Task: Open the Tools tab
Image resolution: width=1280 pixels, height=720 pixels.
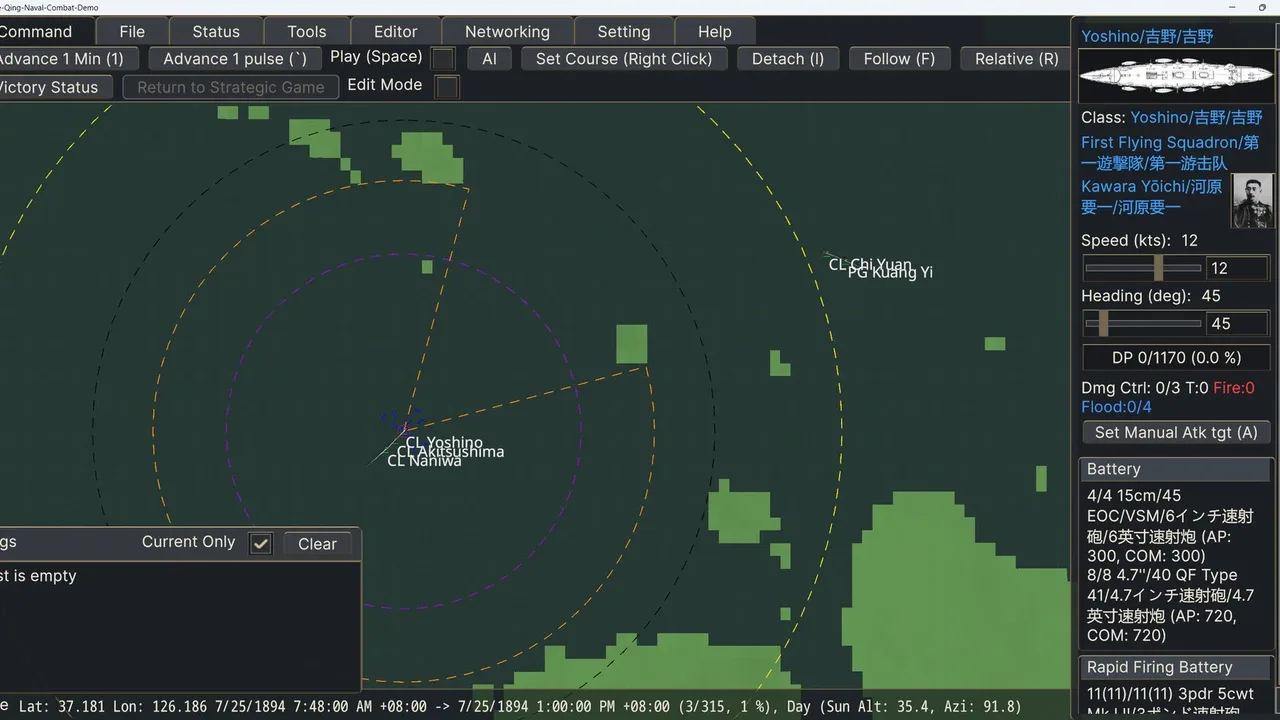Action: coord(307,32)
